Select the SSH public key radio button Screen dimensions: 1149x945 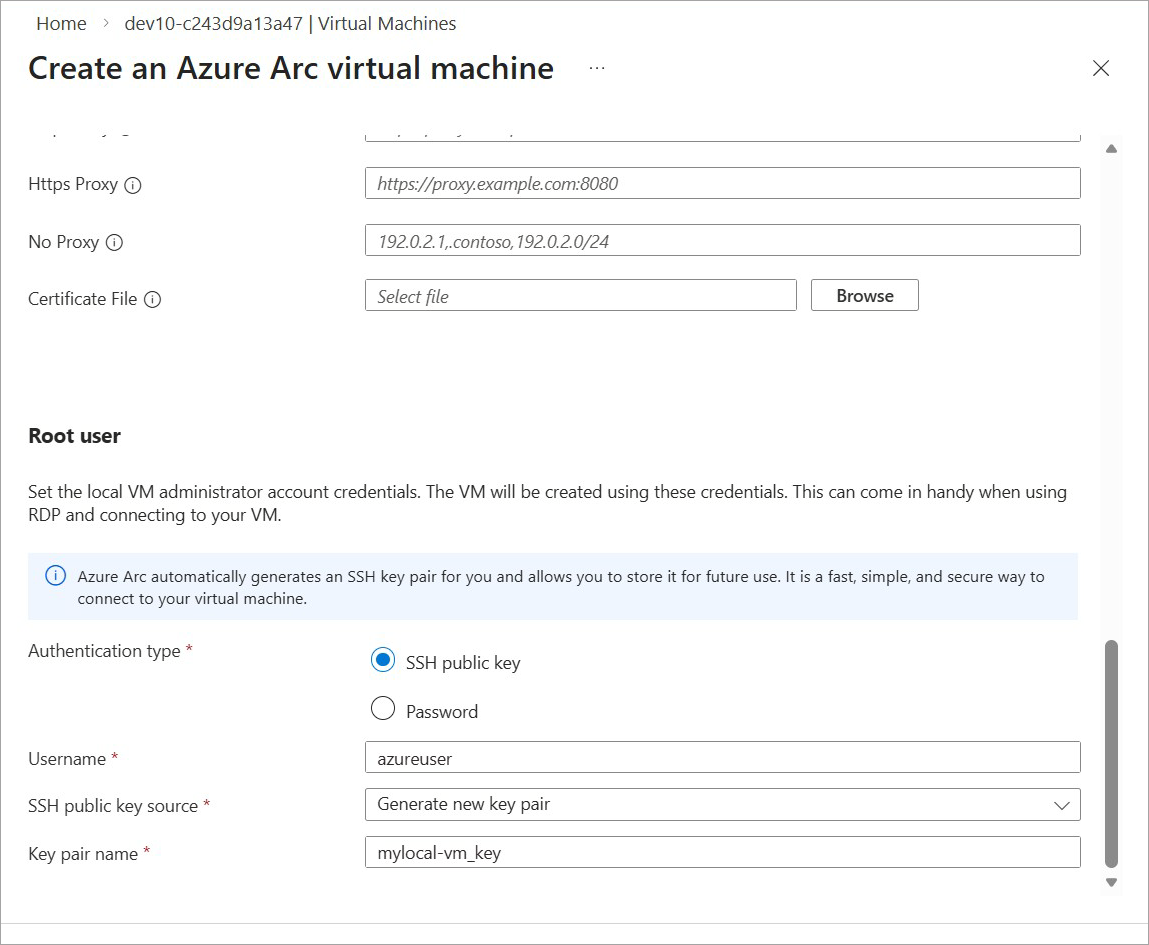point(383,661)
